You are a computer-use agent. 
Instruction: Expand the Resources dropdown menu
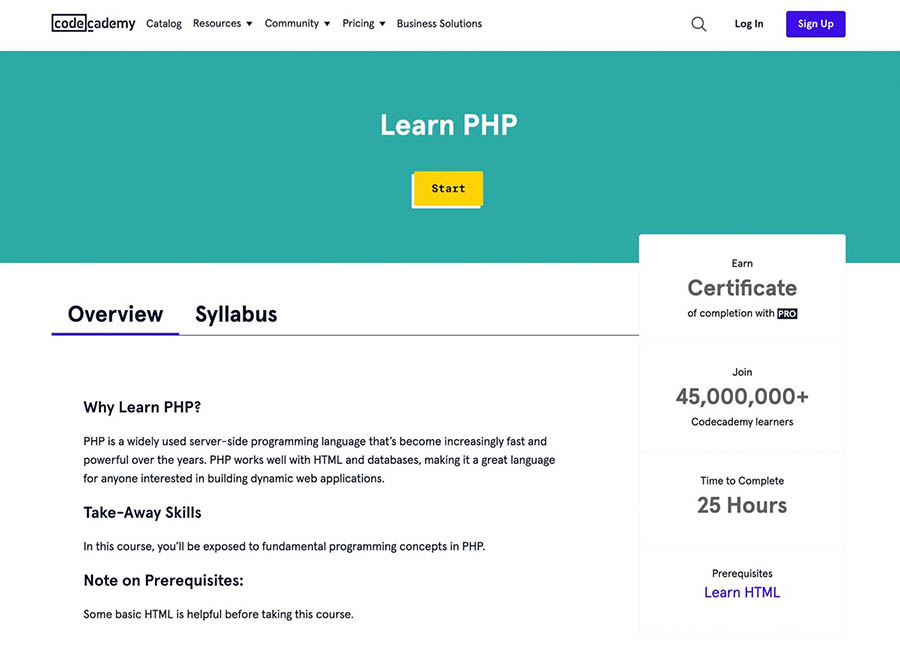pyautogui.click(x=222, y=24)
